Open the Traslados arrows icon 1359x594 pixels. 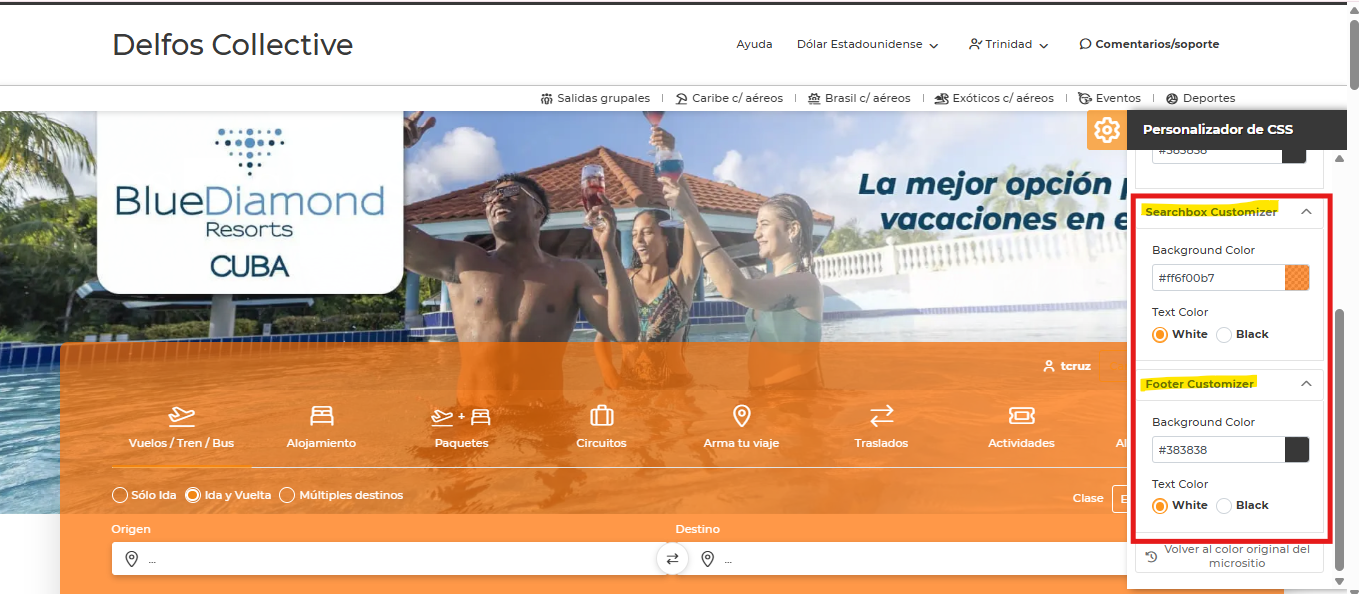881,416
